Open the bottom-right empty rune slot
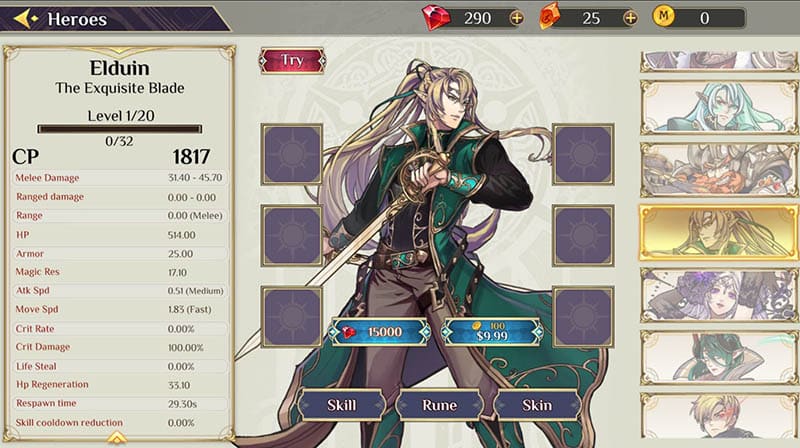This screenshot has height=448, width=800. pyautogui.click(x=583, y=317)
